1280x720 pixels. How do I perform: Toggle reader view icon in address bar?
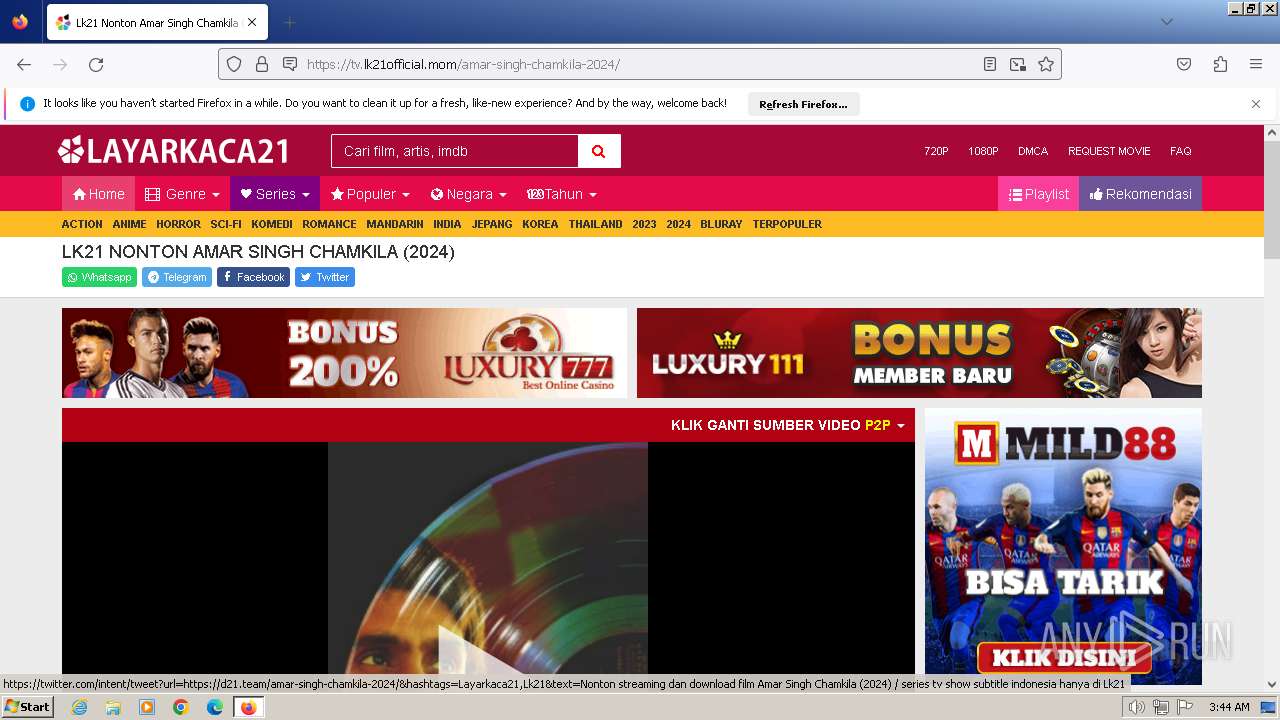click(x=990, y=64)
